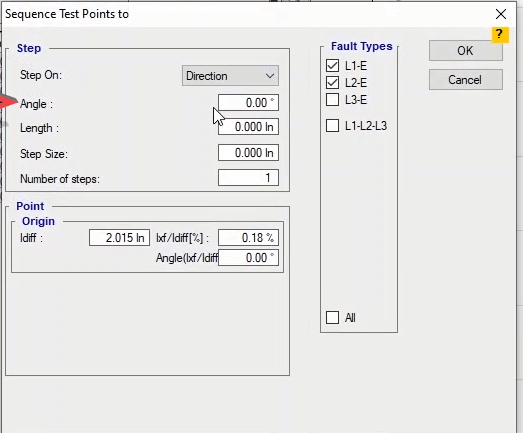The height and width of the screenshot is (433, 523).
Task: Click the Angle(Ixf/Idiff) input field
Action: (x=248, y=258)
